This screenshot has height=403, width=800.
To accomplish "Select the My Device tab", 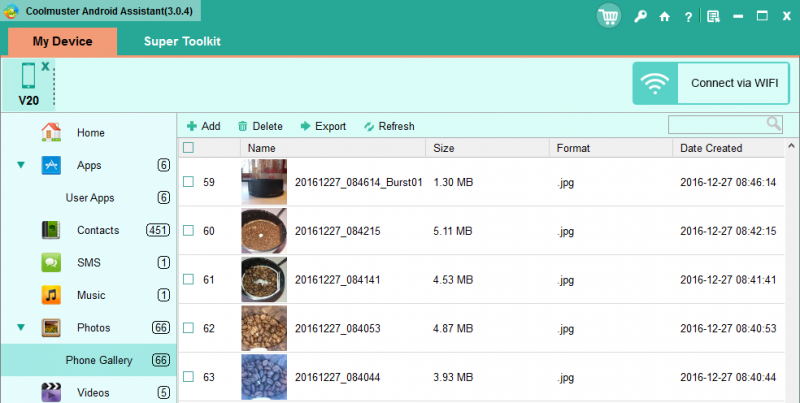I will coord(62,41).
